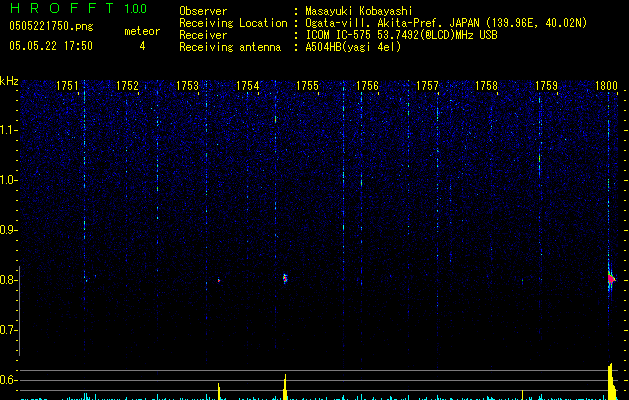Click the 1754 time marker
Image resolution: width=629 pixels, height=400 pixels.
click(248, 86)
